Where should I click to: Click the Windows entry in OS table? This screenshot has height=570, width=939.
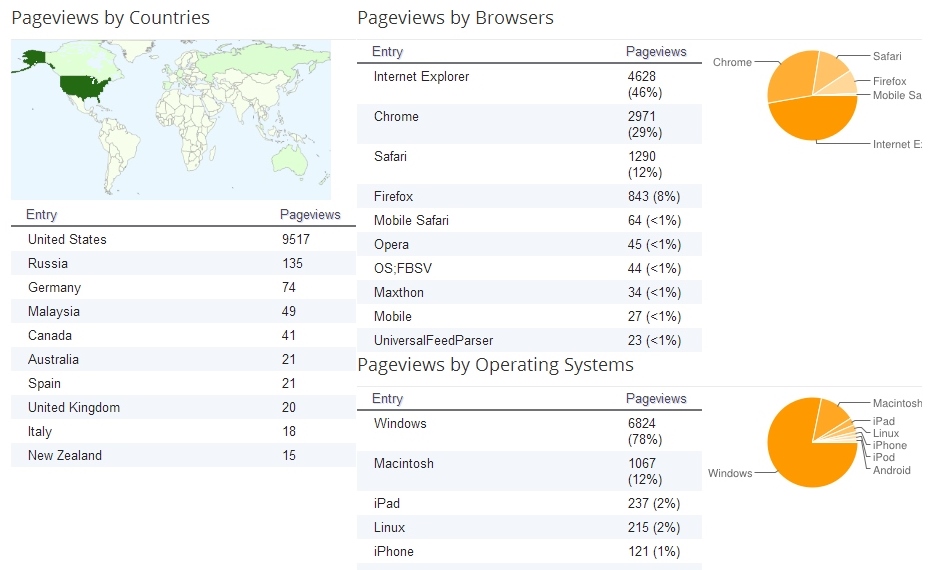point(400,423)
